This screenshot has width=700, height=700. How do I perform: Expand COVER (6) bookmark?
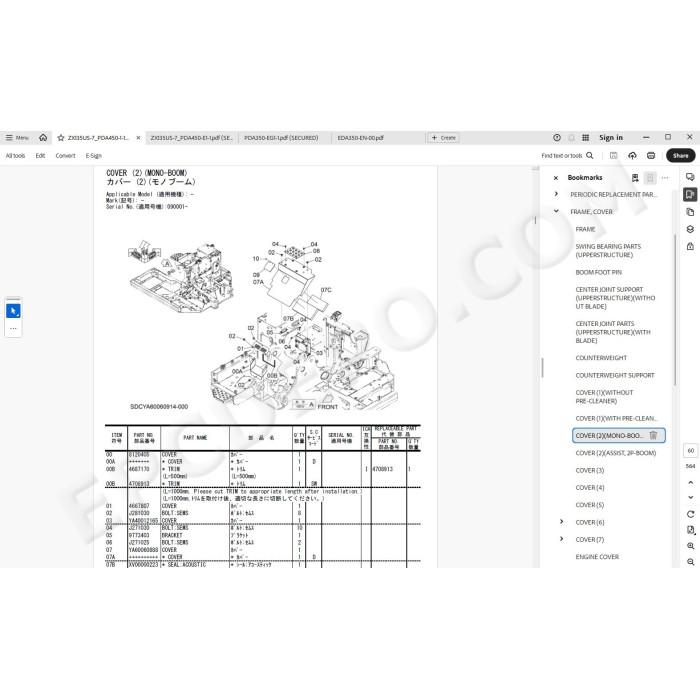click(562, 522)
